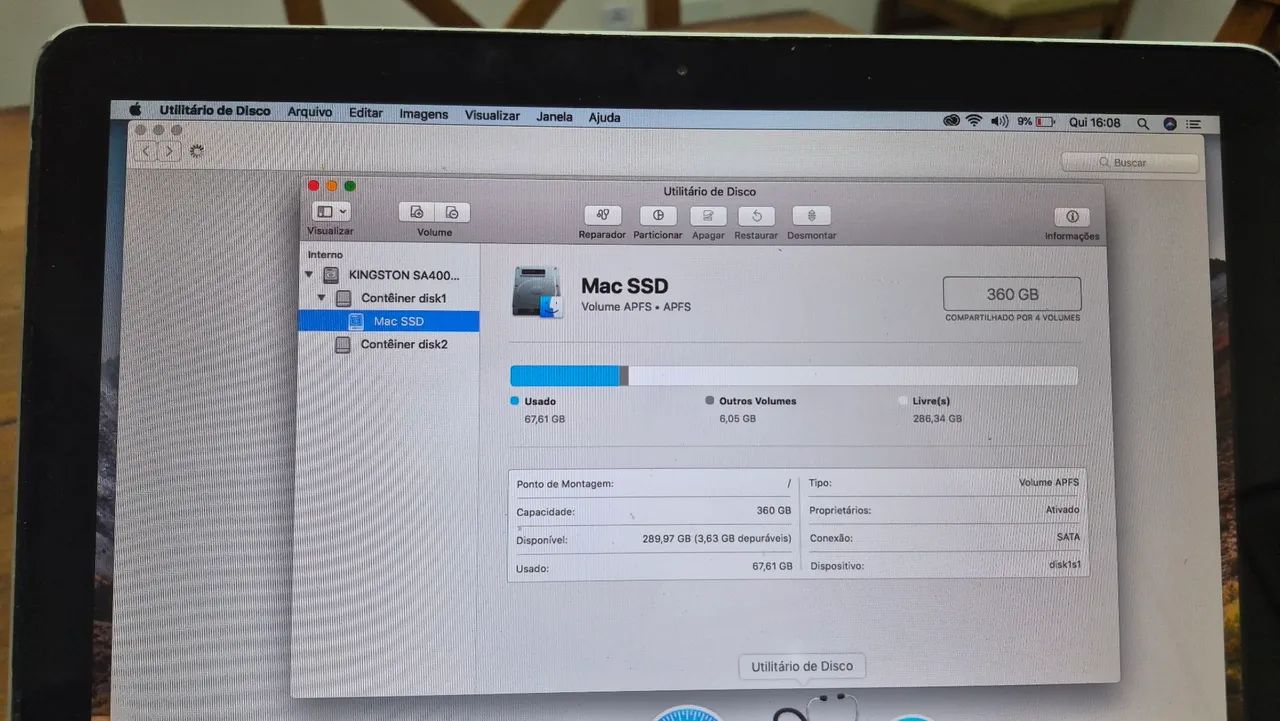Click the 360 GB capacity button

coord(1012,293)
